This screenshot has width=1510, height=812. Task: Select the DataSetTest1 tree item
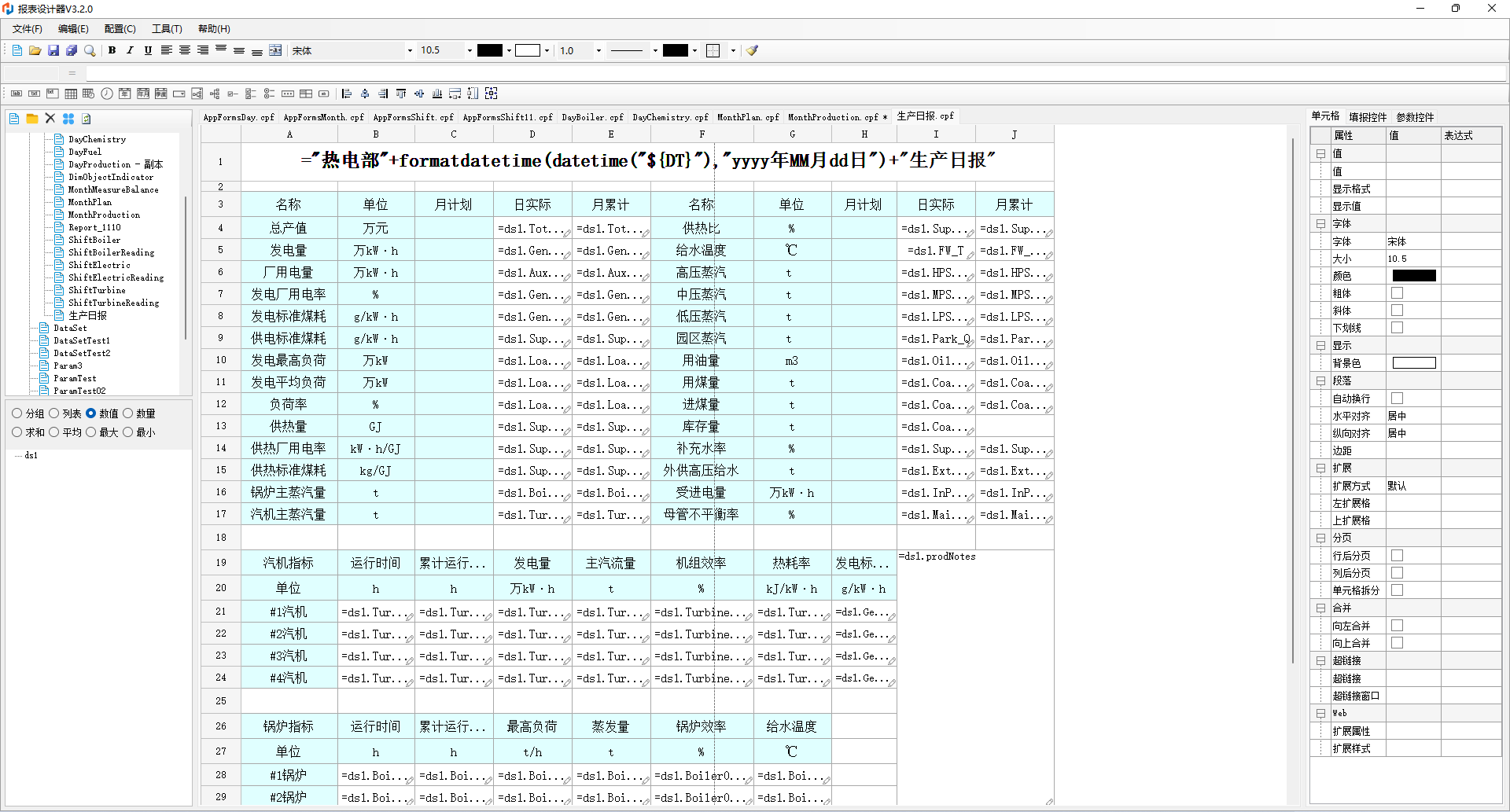82,340
